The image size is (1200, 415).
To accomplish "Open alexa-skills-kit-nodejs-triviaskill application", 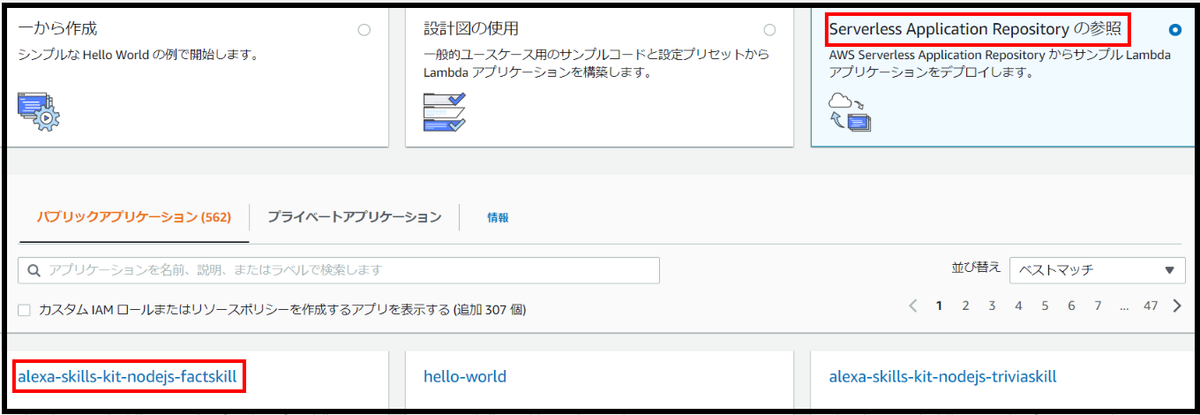I will pos(943,377).
